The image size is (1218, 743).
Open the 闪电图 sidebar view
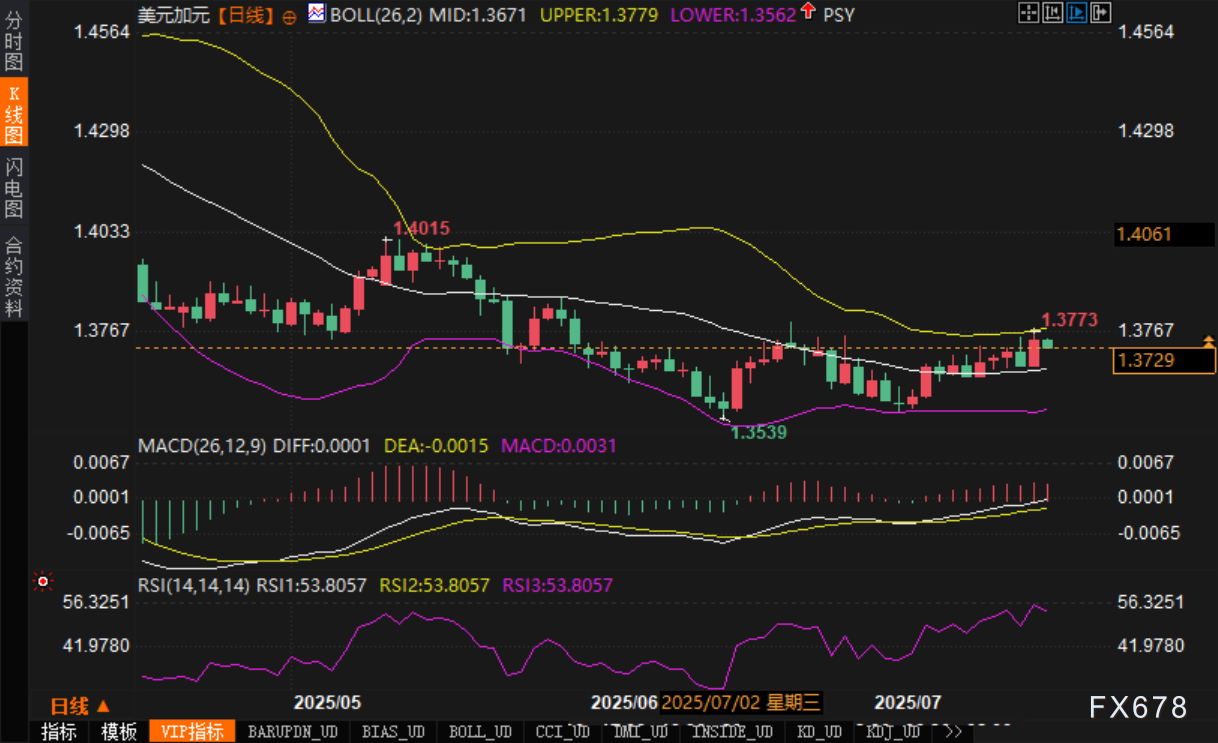pyautogui.click(x=14, y=188)
